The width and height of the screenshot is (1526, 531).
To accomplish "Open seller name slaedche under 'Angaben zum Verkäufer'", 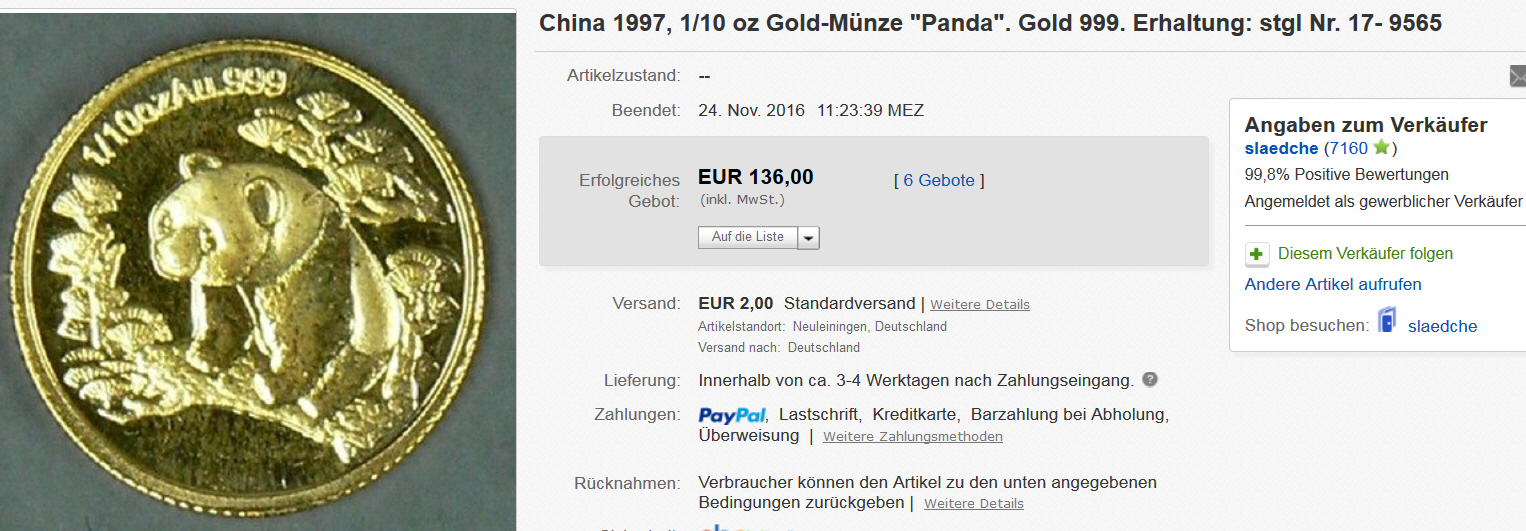I will tap(1281, 149).
